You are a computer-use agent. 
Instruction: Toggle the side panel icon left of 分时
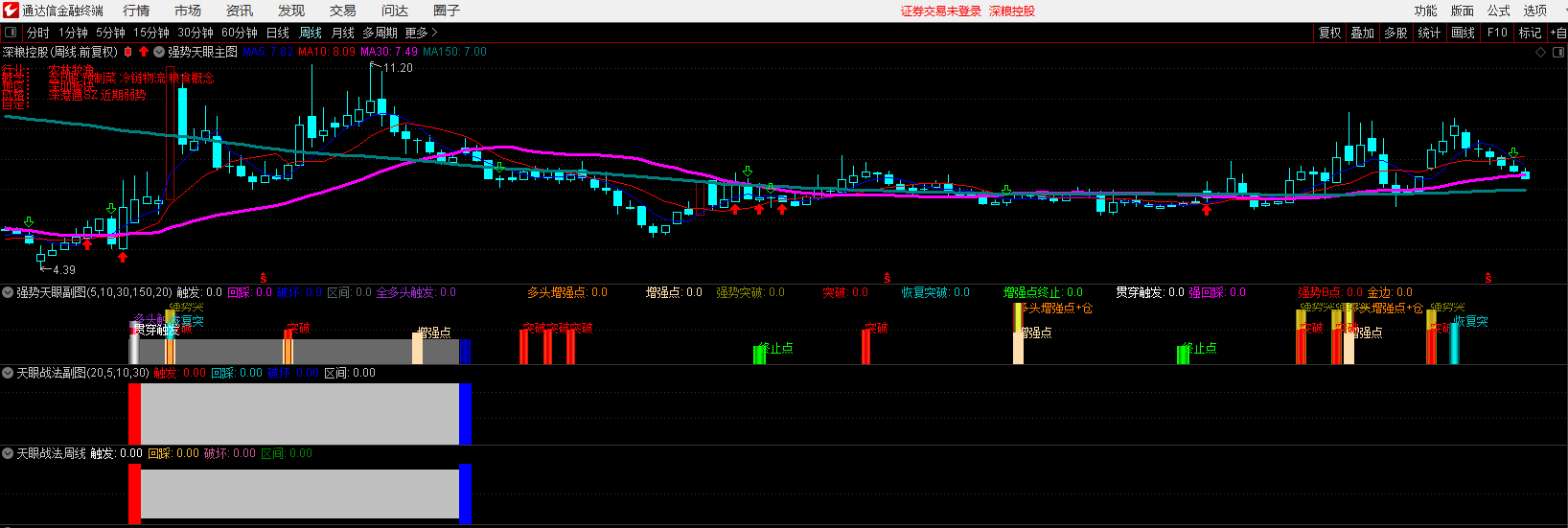click(11, 33)
